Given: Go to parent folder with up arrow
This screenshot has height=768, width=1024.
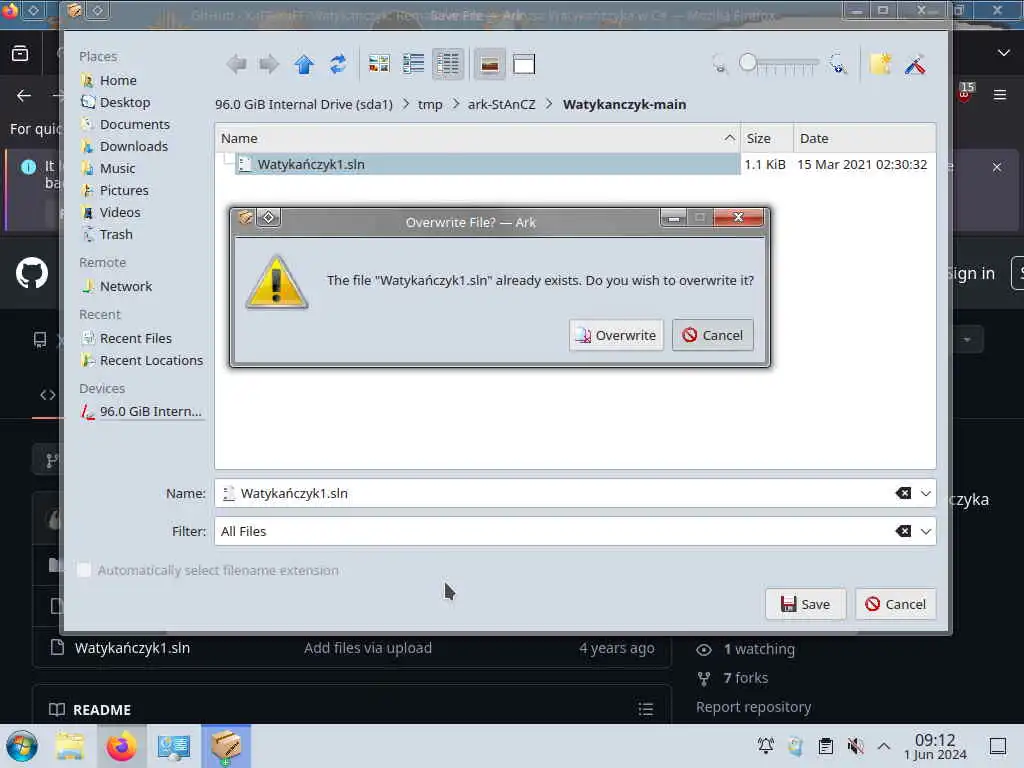Looking at the screenshot, I should click(304, 64).
